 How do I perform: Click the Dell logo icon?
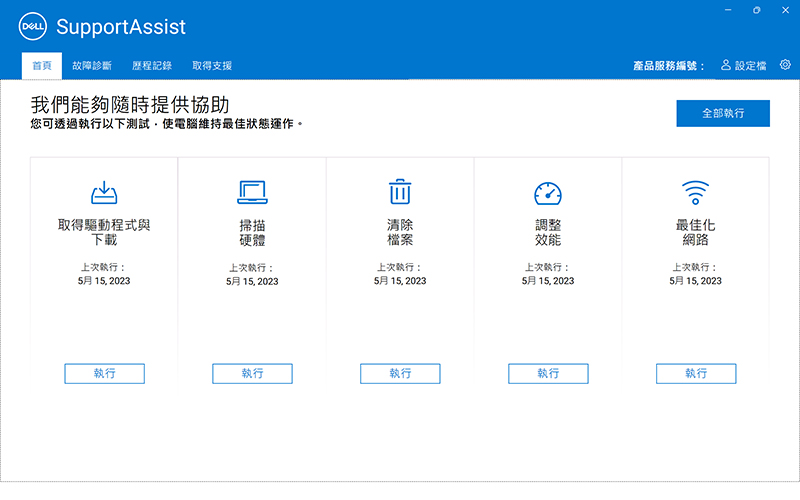click(33, 27)
